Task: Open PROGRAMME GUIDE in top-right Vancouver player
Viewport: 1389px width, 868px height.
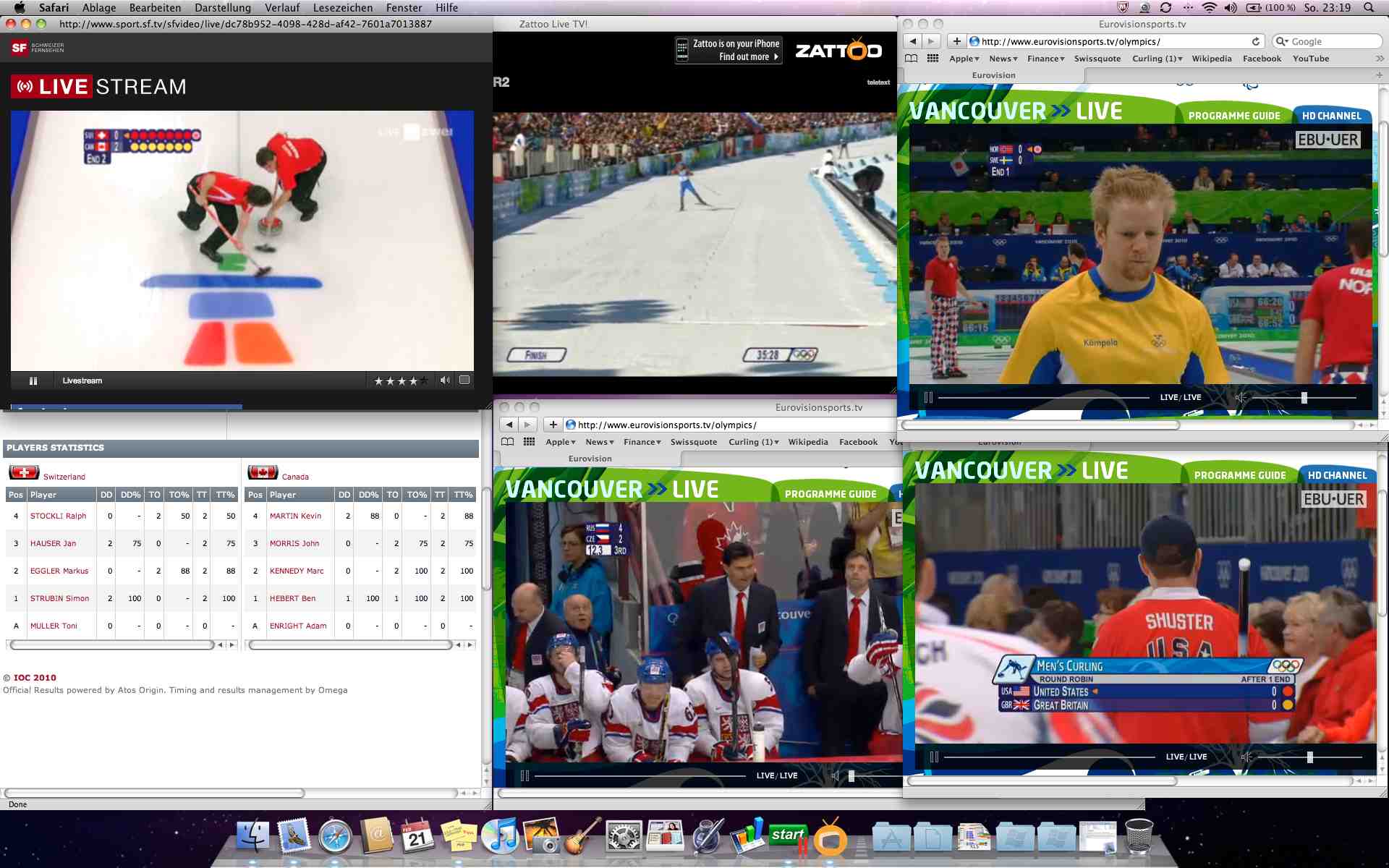Action: click(1234, 116)
